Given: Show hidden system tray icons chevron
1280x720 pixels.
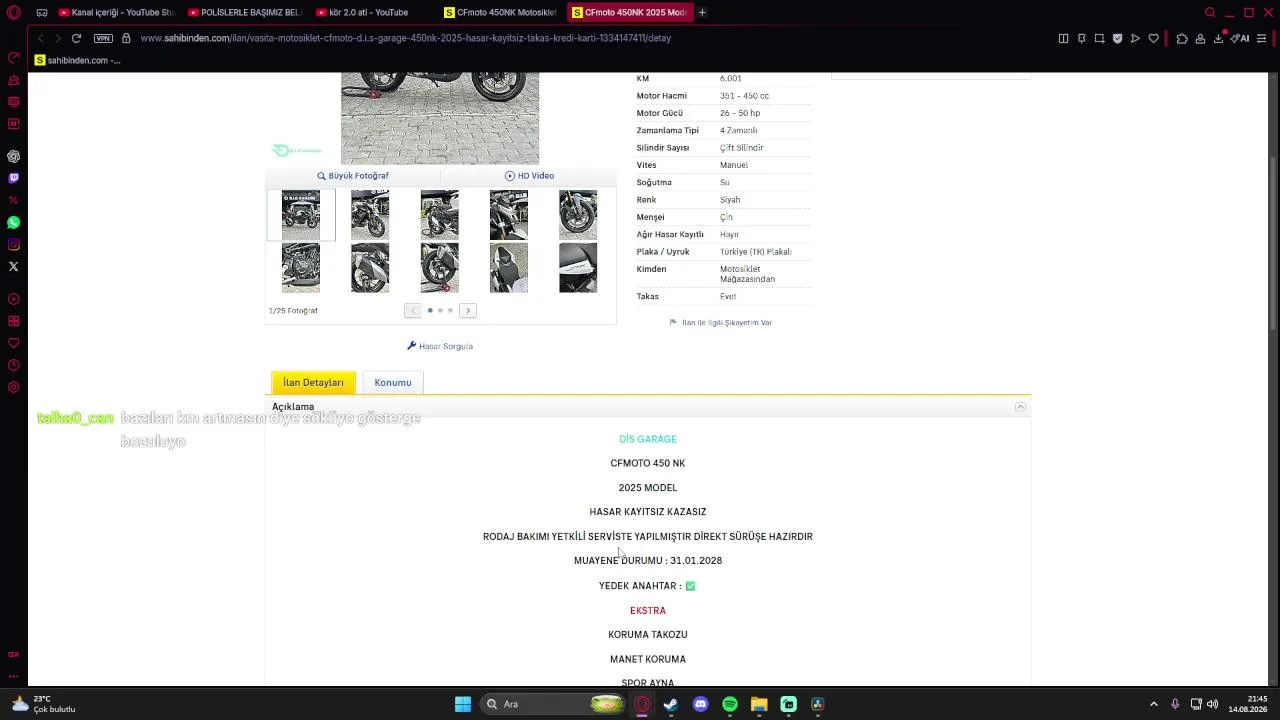Looking at the screenshot, I should coord(1154,704).
